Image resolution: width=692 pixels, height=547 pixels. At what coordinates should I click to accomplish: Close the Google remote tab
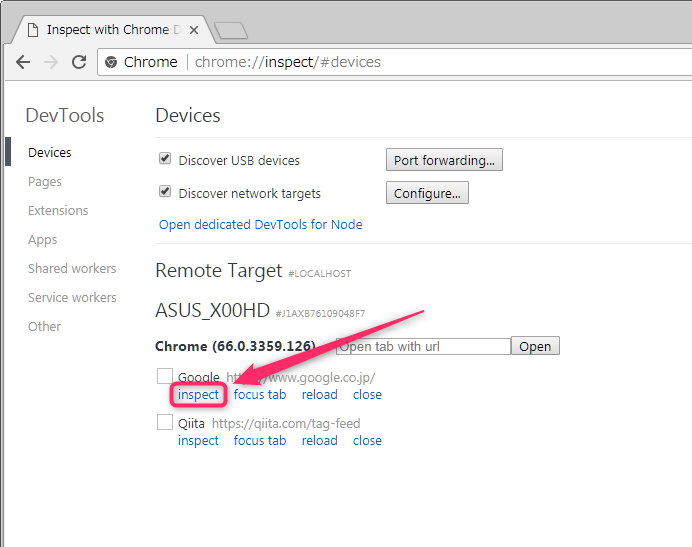tap(367, 394)
